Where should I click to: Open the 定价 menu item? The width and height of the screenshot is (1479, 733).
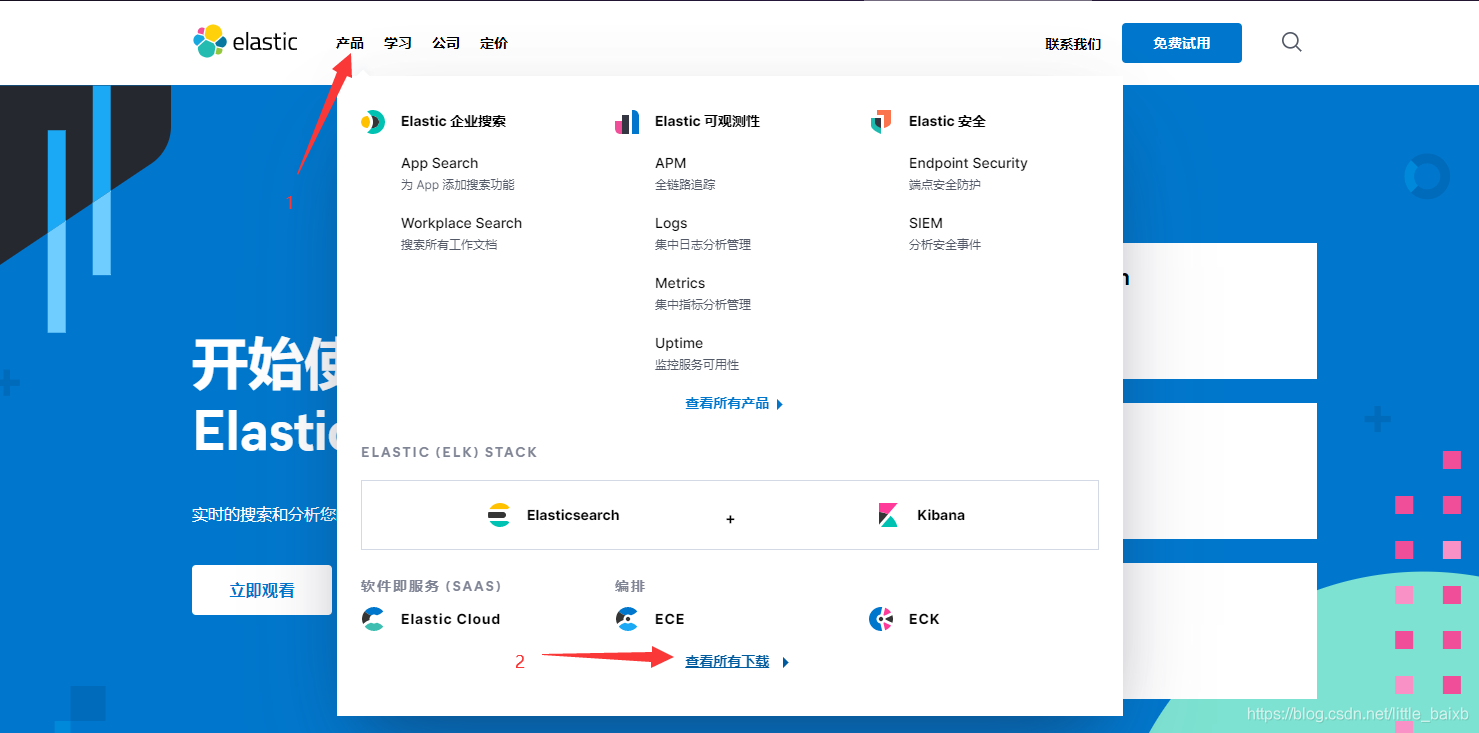[494, 43]
